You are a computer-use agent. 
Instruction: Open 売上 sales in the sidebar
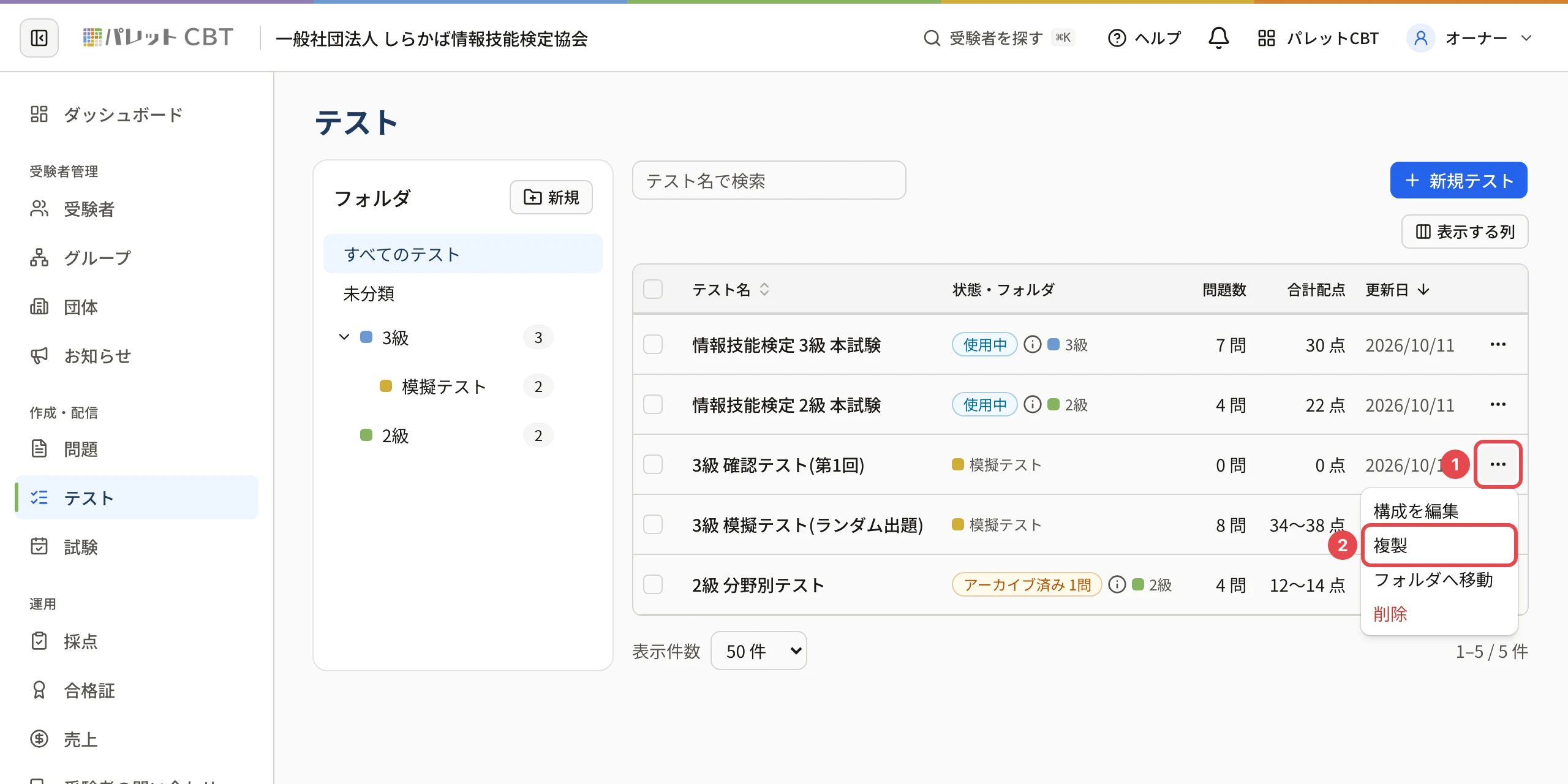coord(137,739)
